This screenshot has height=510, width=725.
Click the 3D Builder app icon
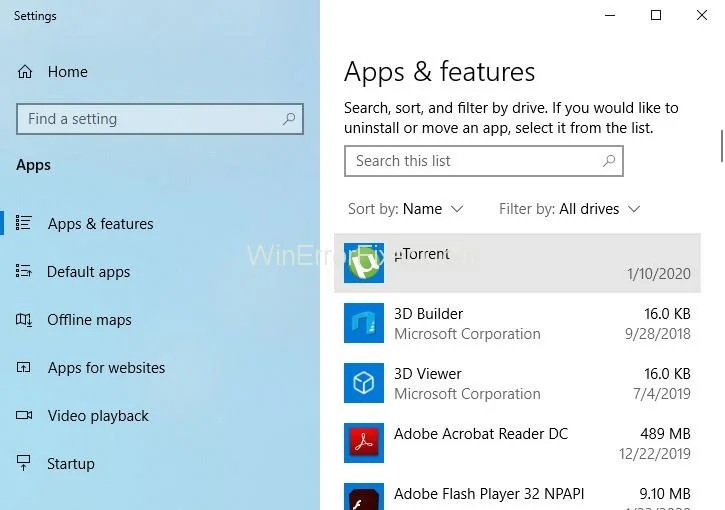click(364, 323)
